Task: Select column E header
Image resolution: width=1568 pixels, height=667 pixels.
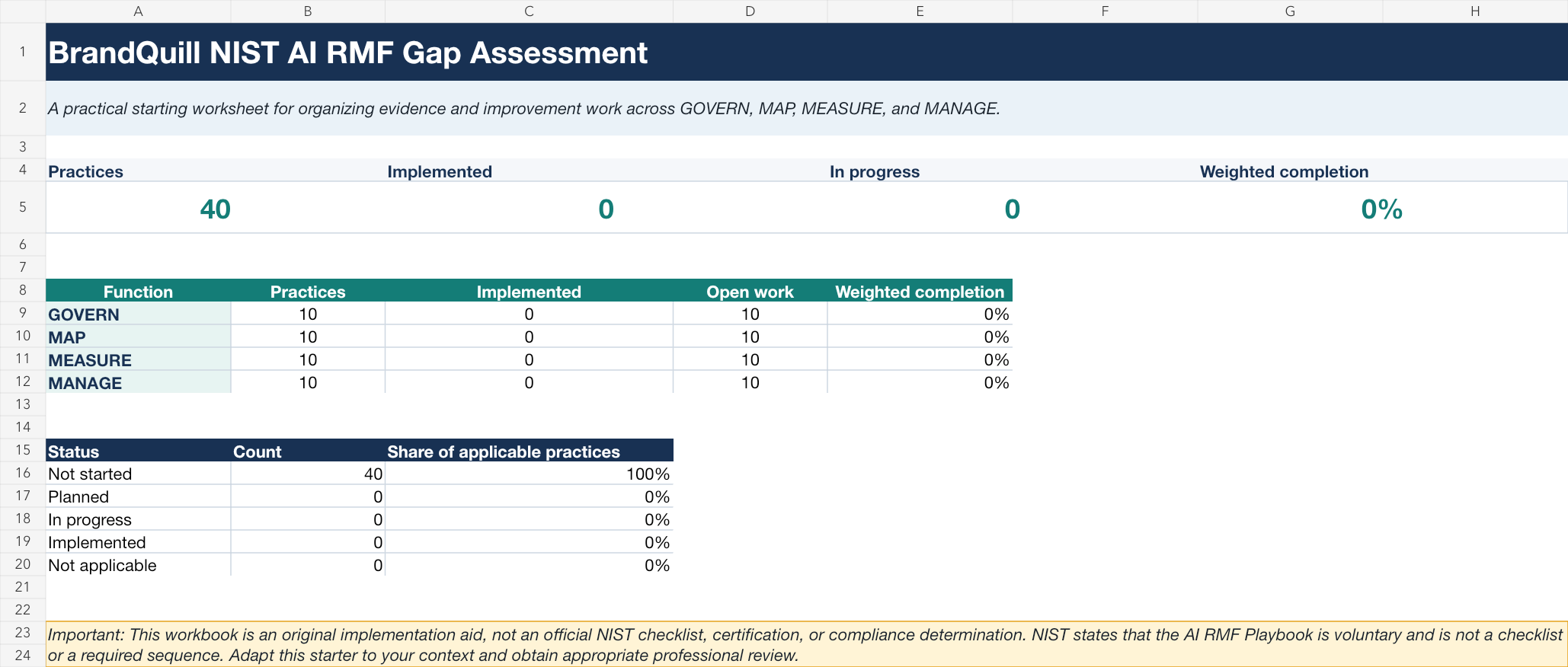Action: [920, 11]
